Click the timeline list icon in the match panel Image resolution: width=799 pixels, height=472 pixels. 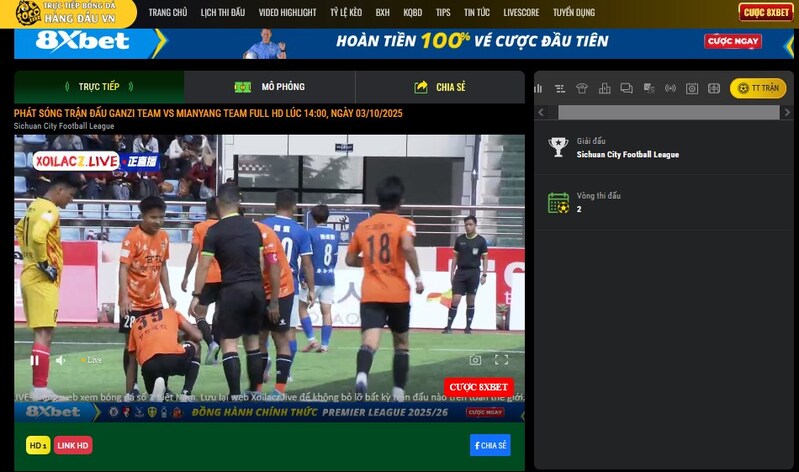560,88
